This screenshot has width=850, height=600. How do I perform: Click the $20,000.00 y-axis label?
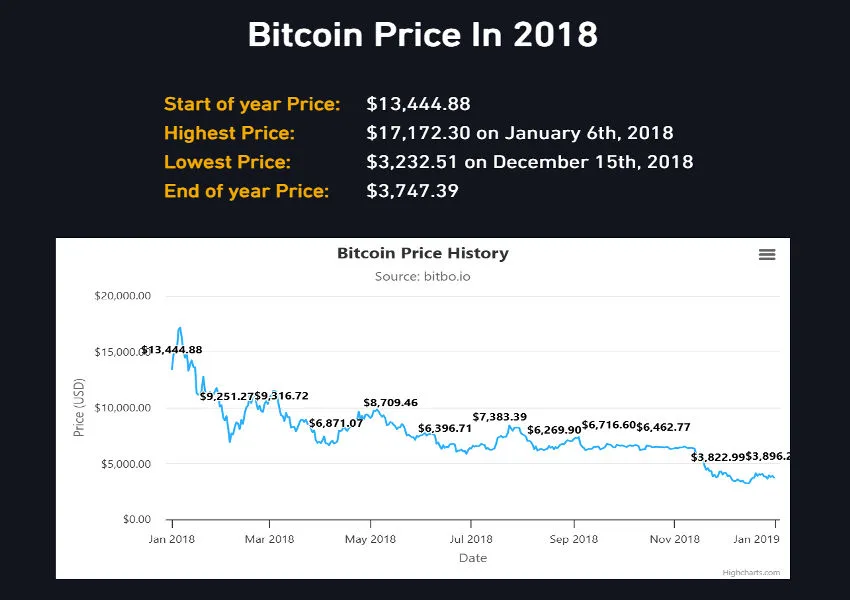pos(122,296)
